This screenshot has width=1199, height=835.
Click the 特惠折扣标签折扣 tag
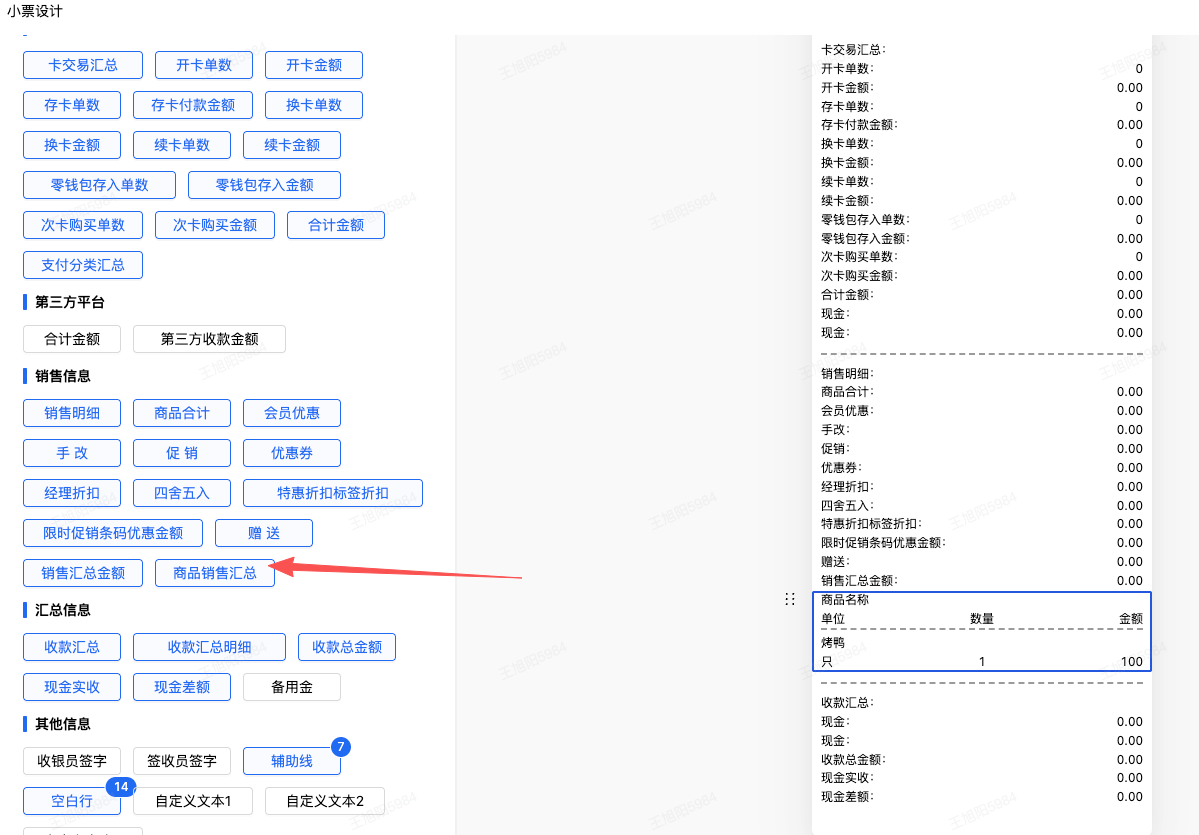(x=333, y=493)
